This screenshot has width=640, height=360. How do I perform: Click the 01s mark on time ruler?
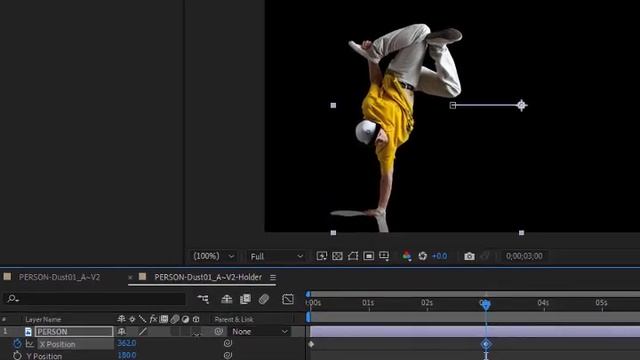[368, 303]
